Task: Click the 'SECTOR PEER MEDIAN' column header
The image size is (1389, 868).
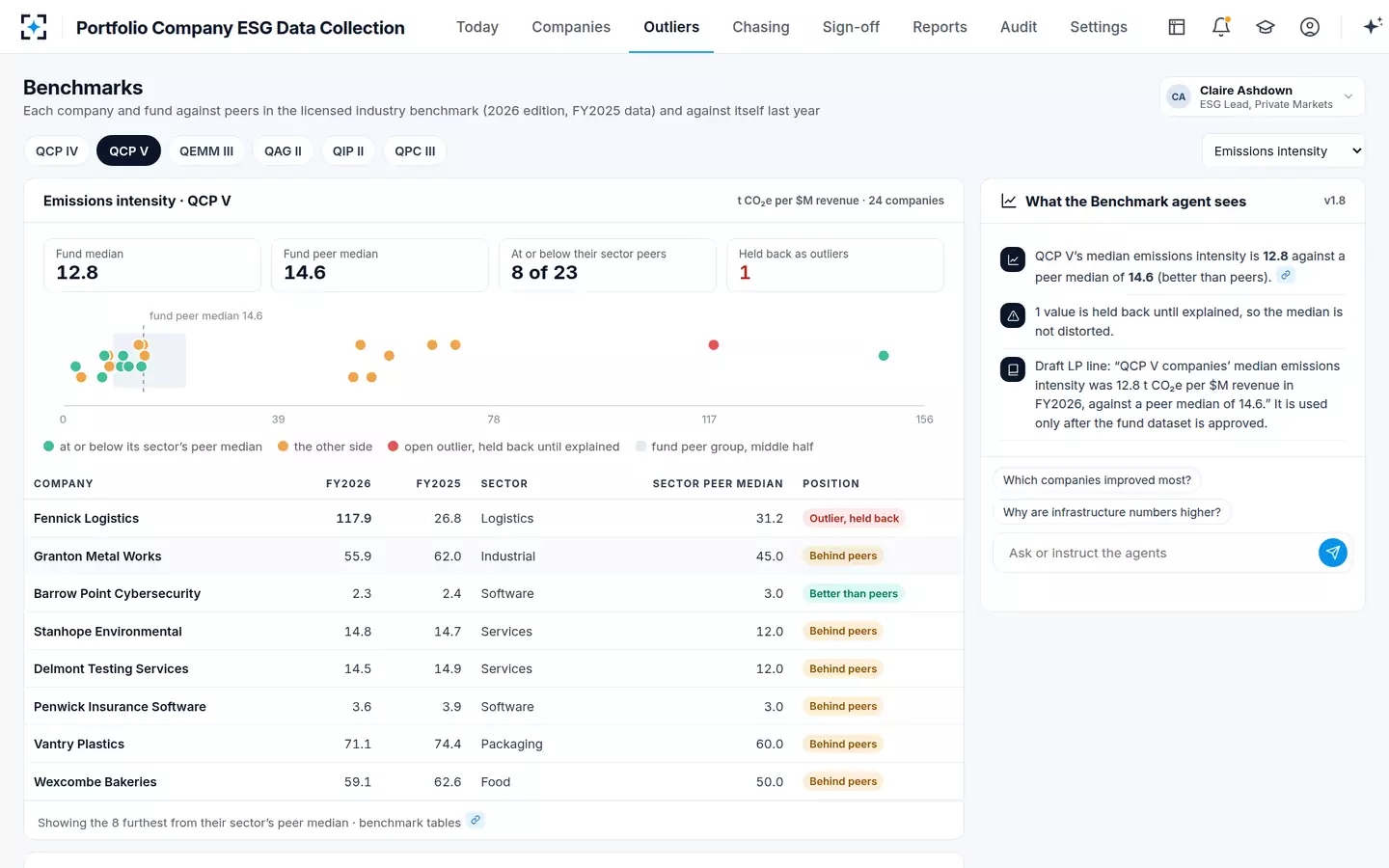Action: (718, 484)
